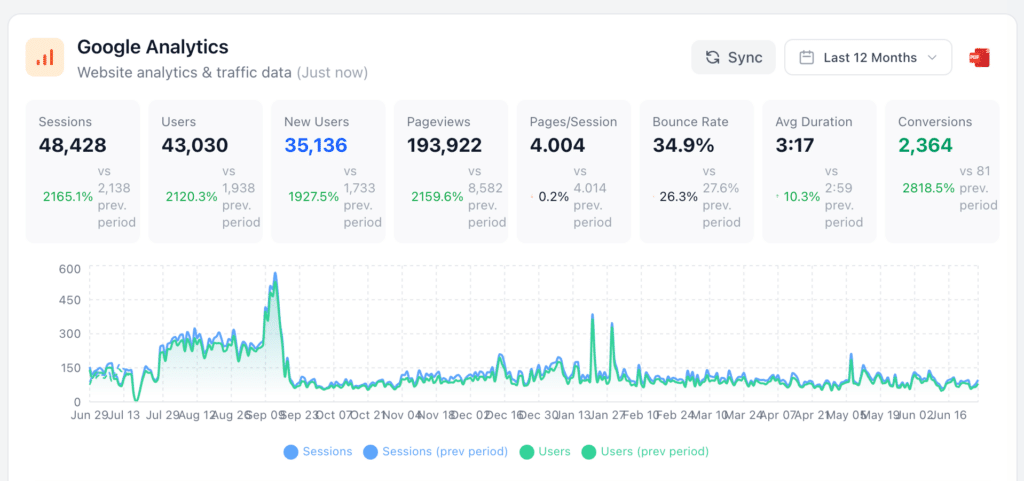Click the Website analytics & traffic data subtitle

(184, 72)
